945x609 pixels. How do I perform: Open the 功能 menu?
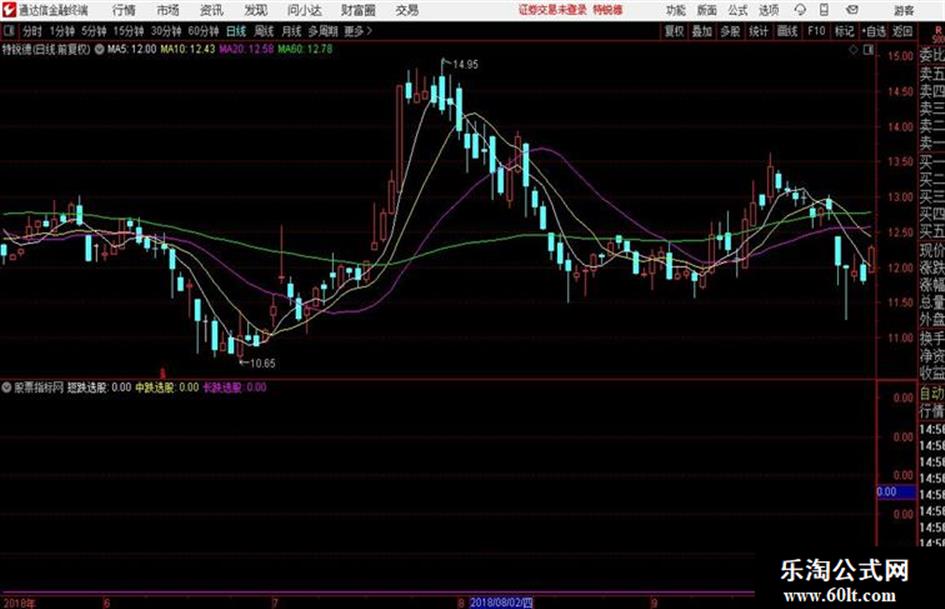point(676,10)
